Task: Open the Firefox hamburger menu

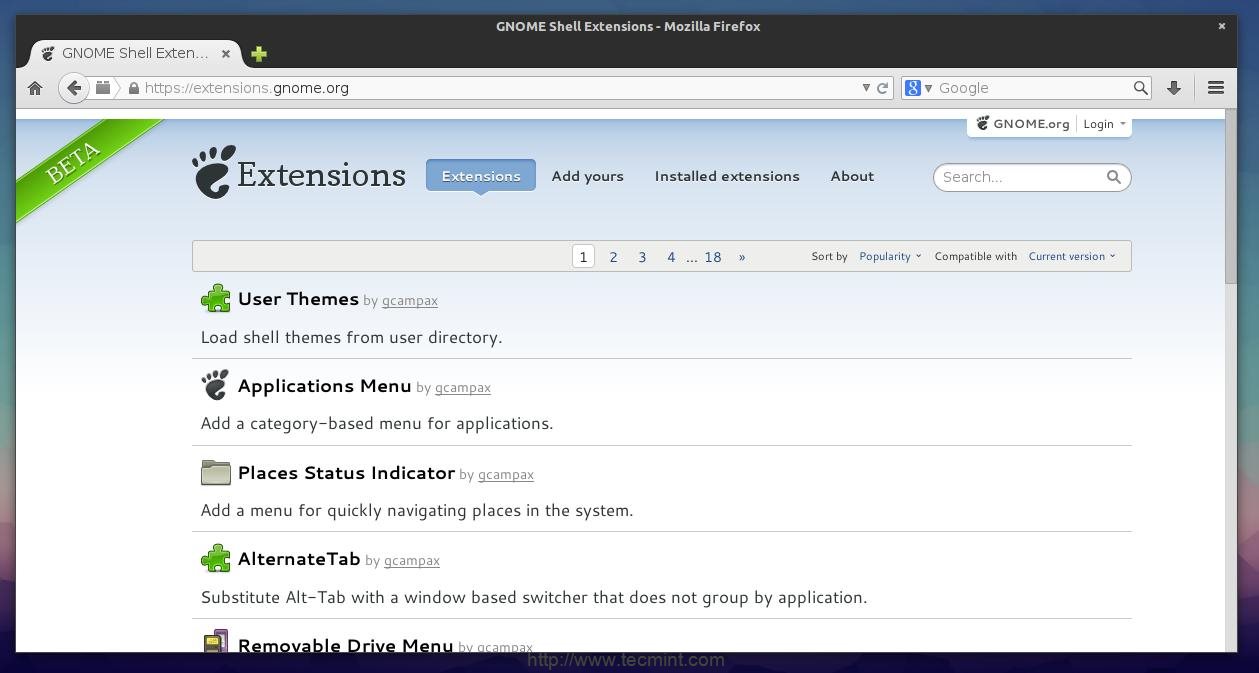Action: (1216, 88)
